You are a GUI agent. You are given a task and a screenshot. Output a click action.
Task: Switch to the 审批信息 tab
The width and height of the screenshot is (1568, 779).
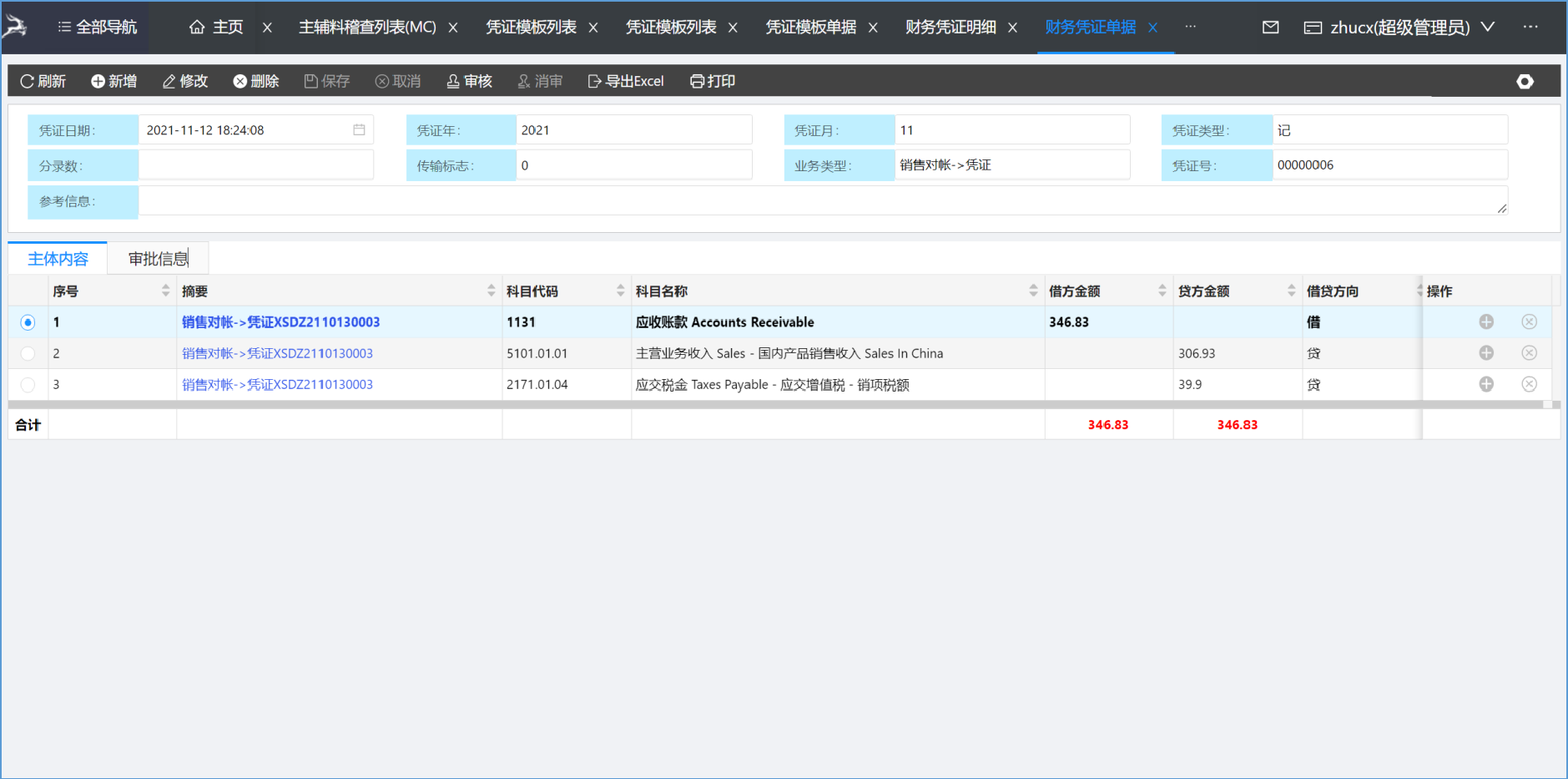click(x=158, y=259)
